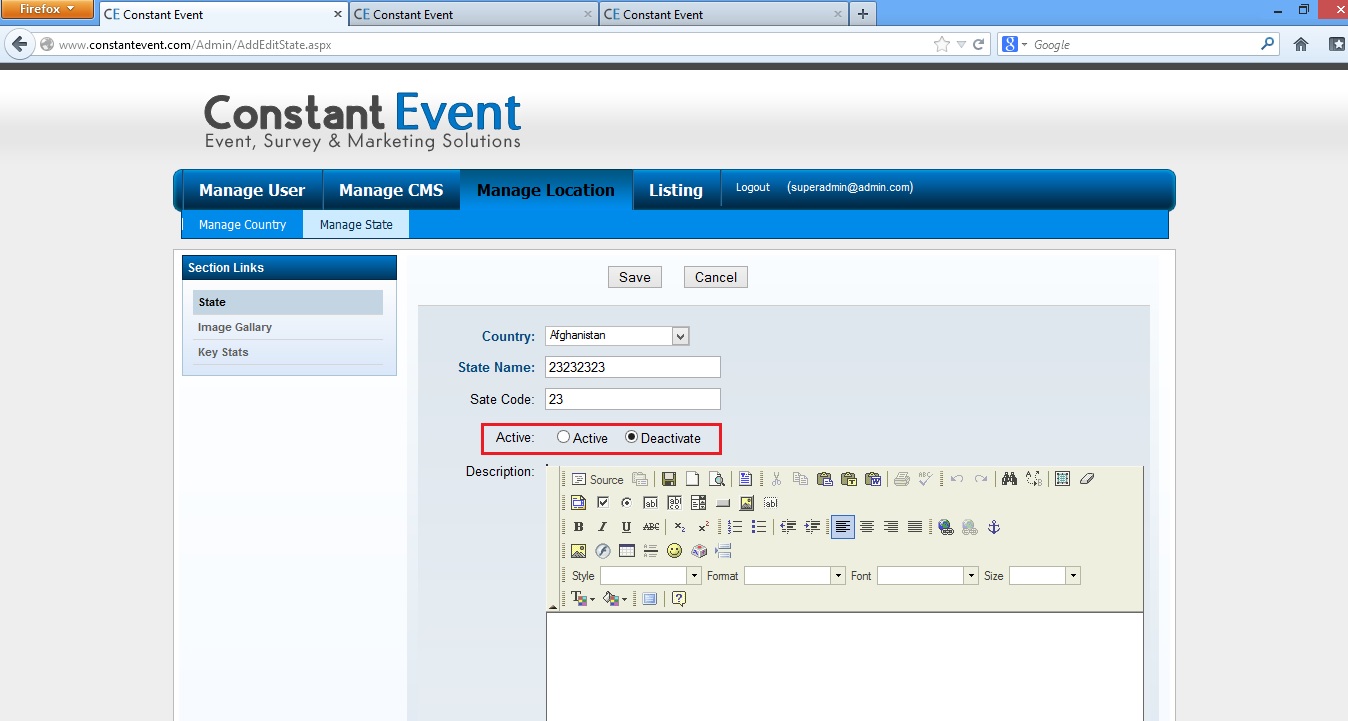Insert a textarea form icon

click(x=674, y=503)
